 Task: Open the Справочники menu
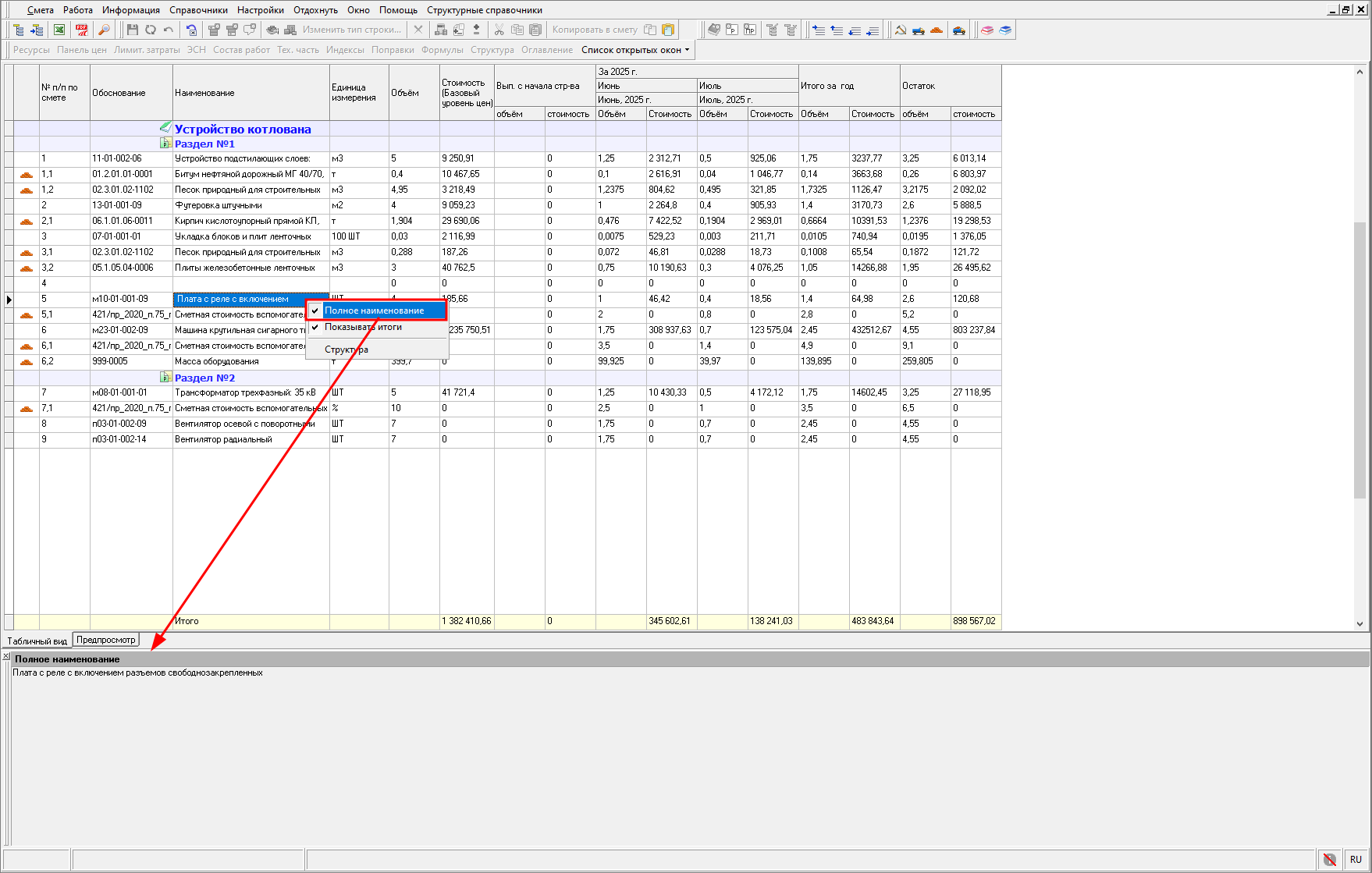tap(198, 10)
